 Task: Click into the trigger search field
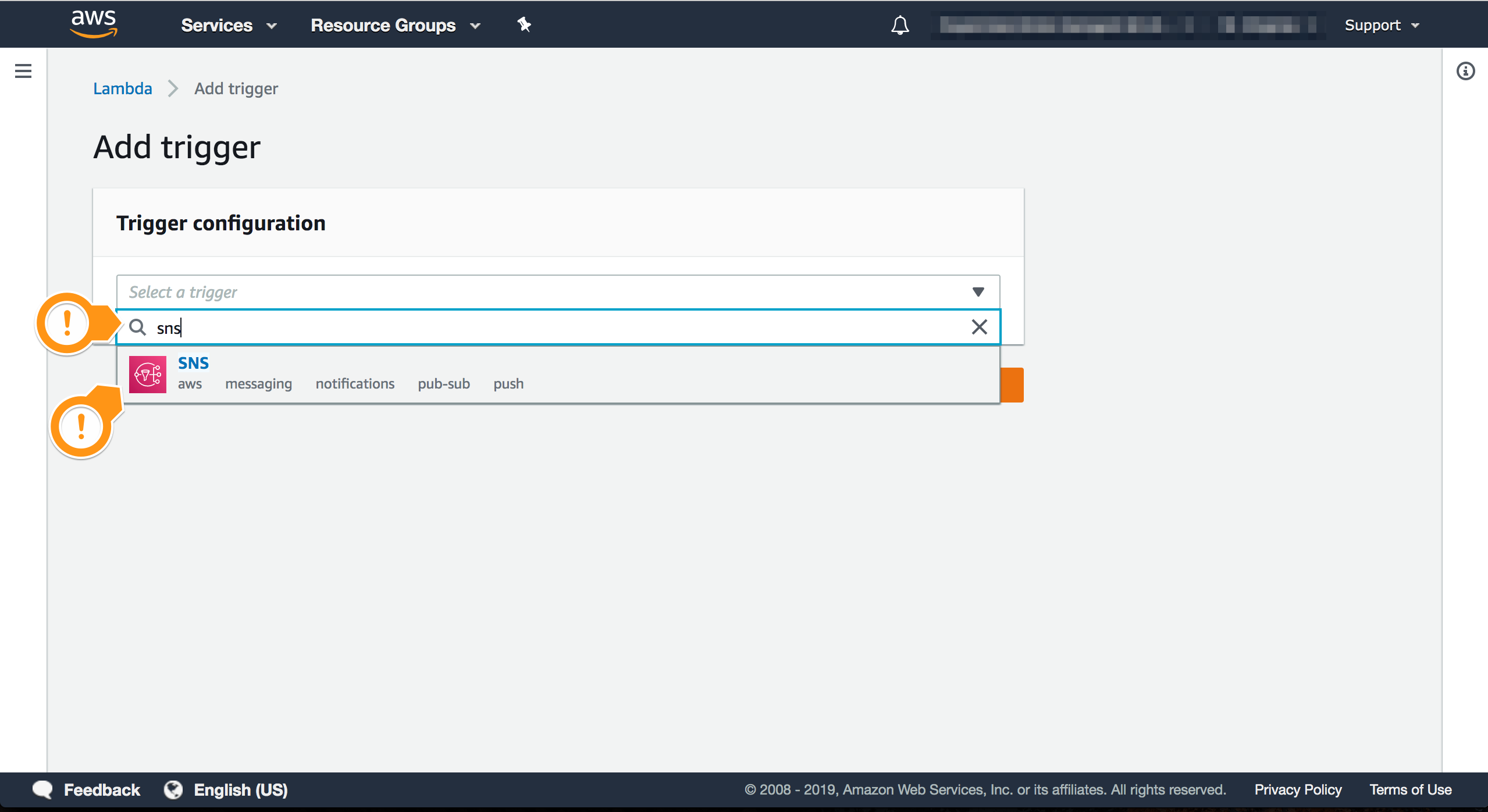558,327
